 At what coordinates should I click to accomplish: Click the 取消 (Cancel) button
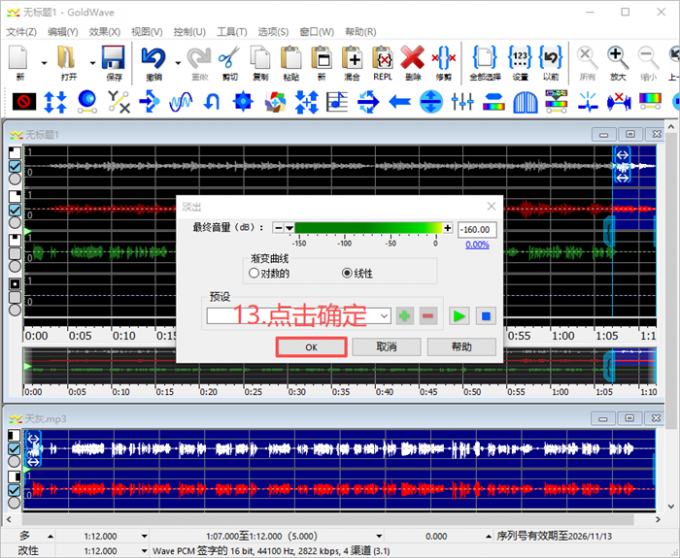(x=386, y=347)
